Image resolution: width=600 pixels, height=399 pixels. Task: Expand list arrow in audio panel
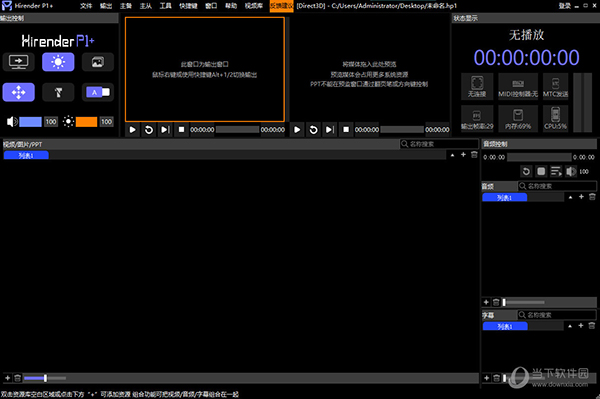click(x=571, y=197)
